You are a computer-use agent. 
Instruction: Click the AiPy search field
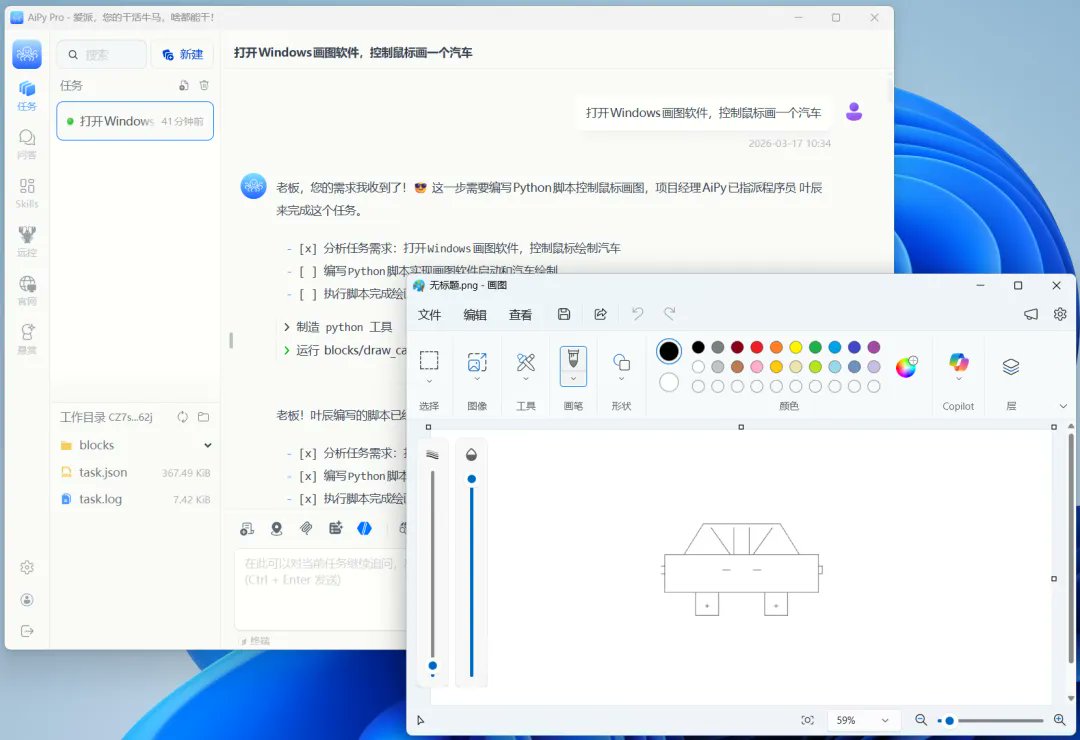[x=102, y=54]
